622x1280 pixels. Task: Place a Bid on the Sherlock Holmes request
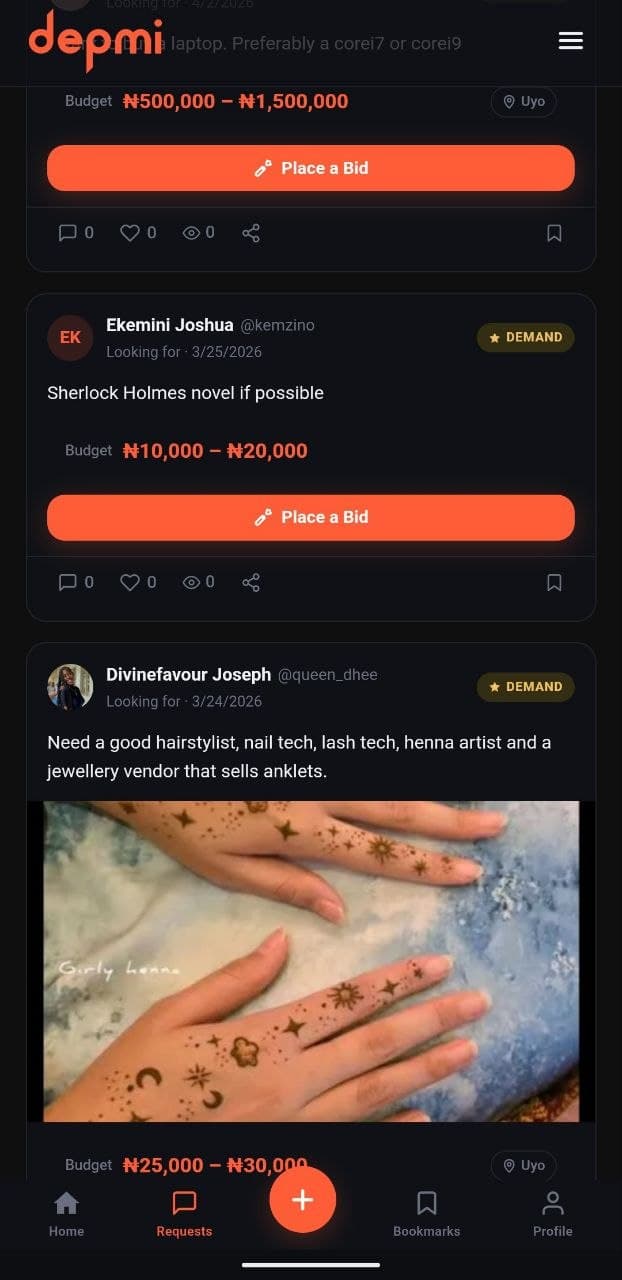click(x=311, y=517)
